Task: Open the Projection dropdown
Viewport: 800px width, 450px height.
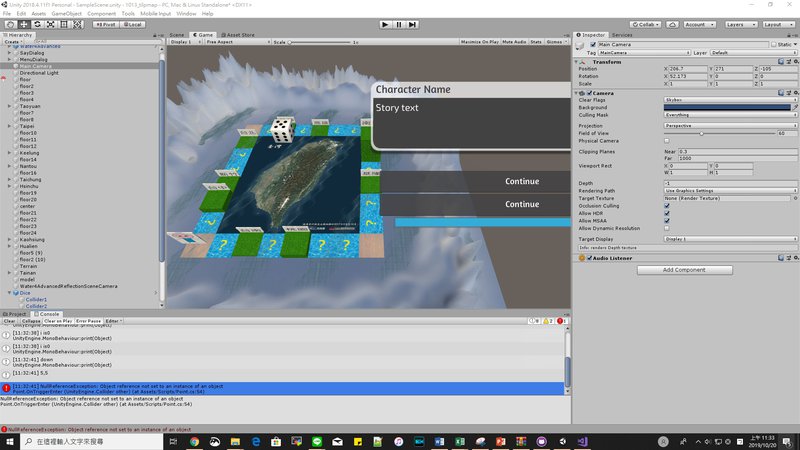Action: (730, 126)
